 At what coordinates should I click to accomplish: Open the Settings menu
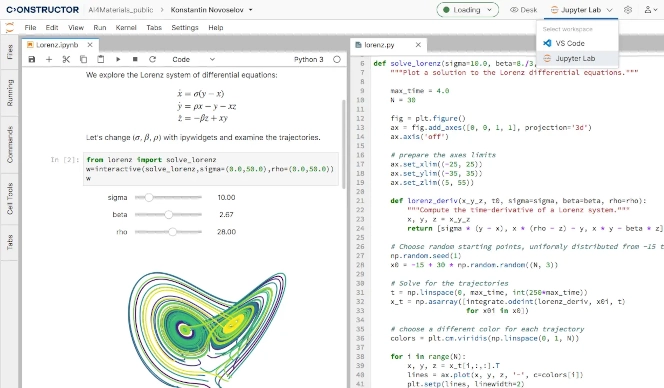[185, 28]
